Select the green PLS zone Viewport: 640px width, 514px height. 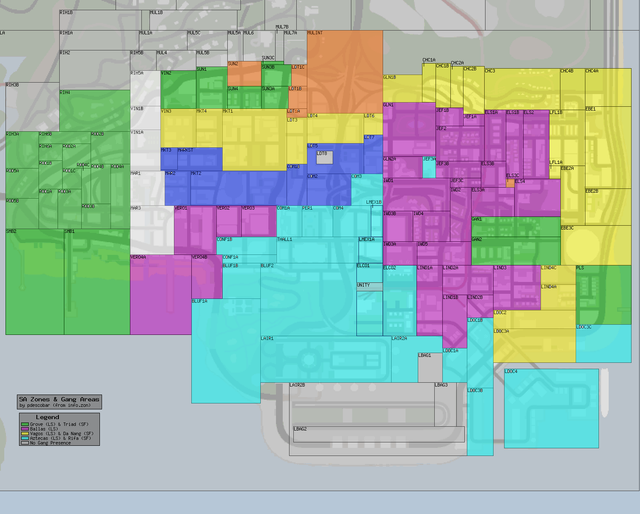pyautogui.click(x=604, y=295)
